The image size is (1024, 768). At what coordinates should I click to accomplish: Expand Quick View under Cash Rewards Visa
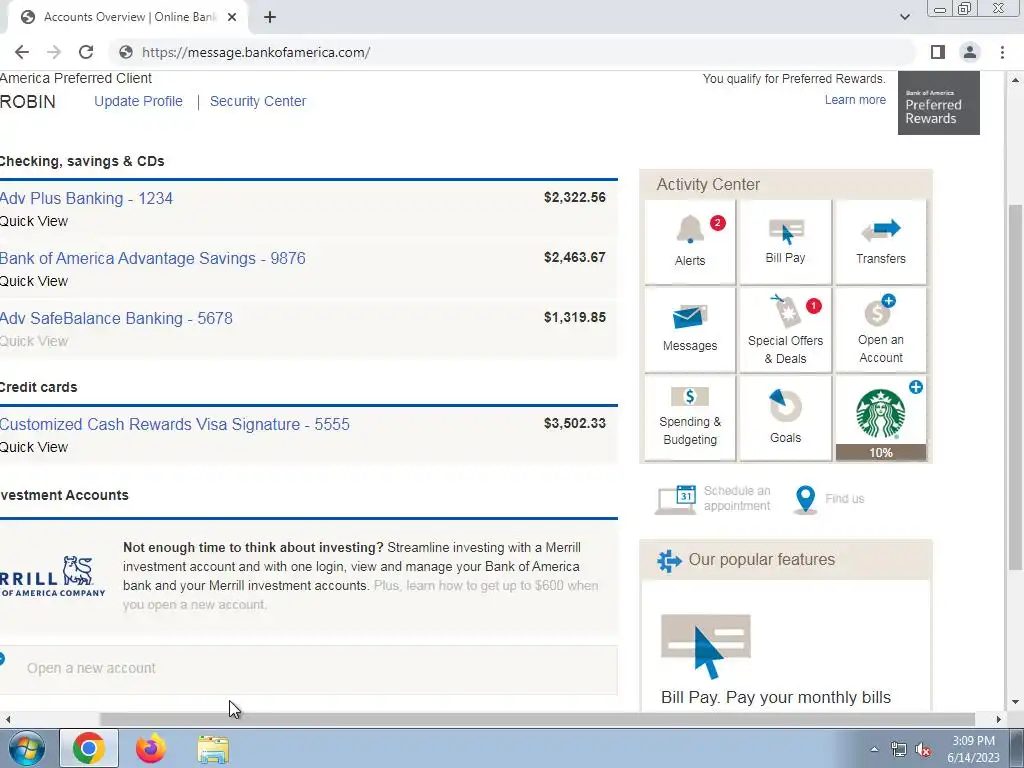coord(34,447)
